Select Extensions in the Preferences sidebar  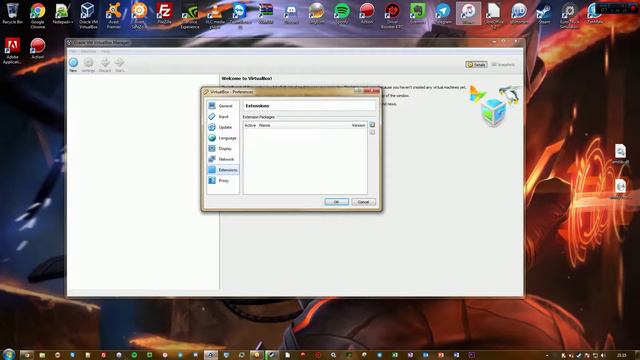click(x=222, y=169)
